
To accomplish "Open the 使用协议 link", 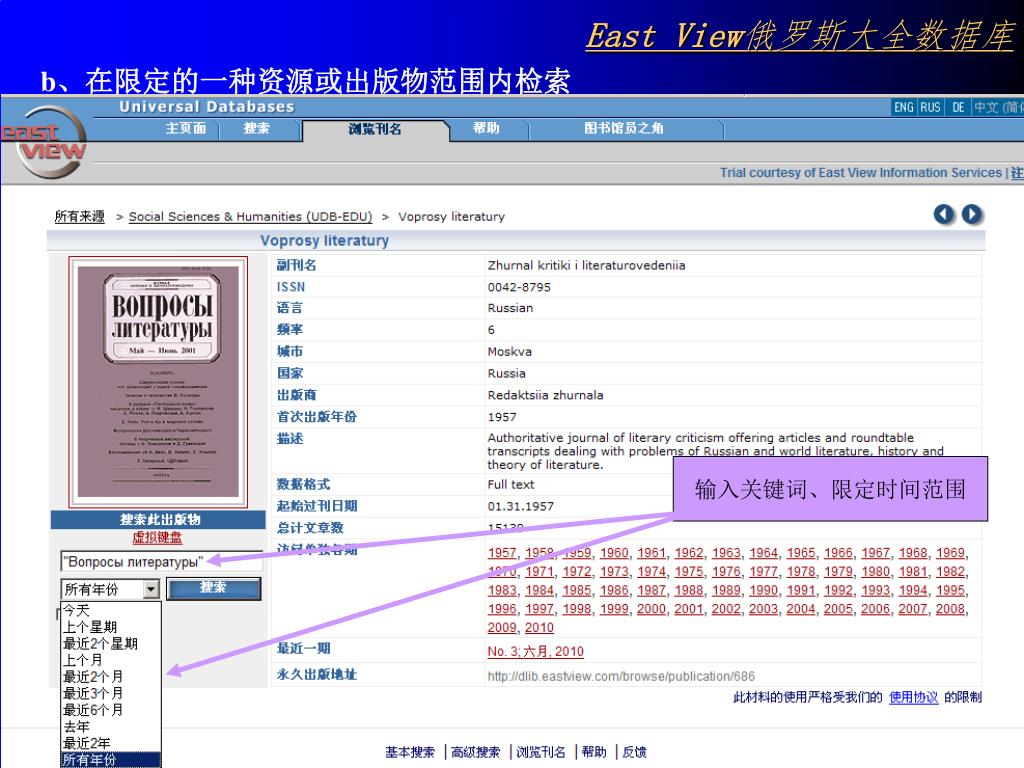I will coord(913,697).
